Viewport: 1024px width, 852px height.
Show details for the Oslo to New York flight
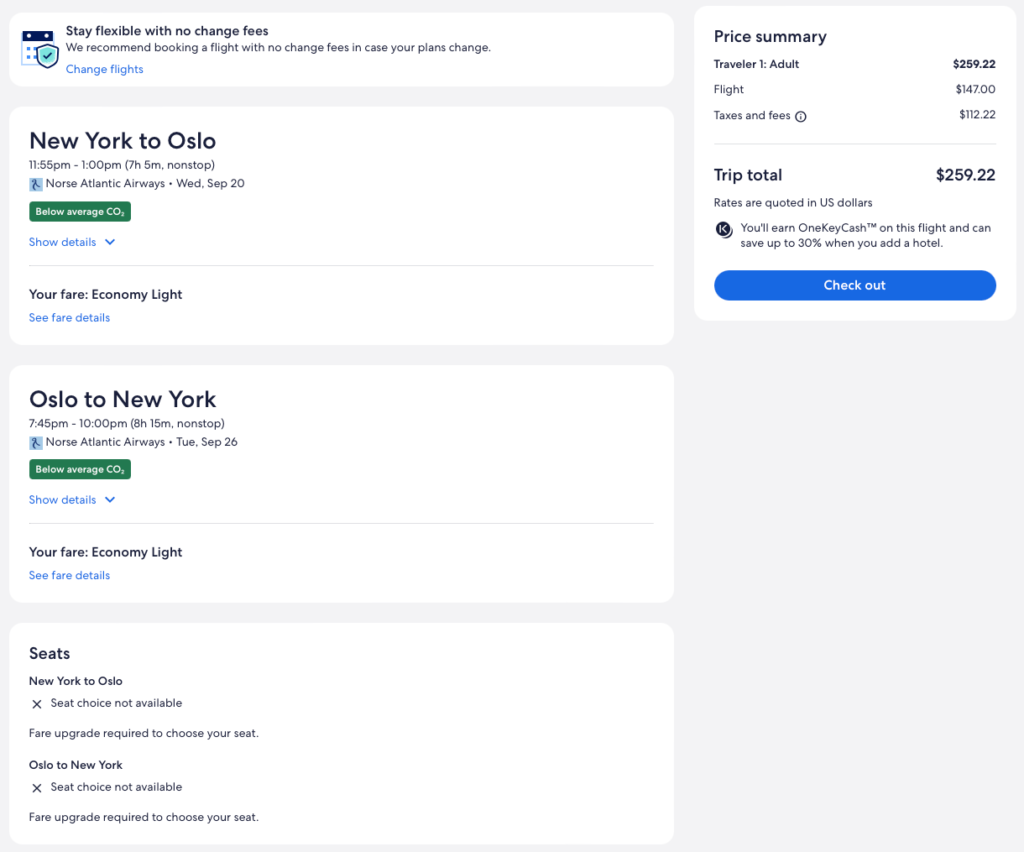pyautogui.click(x=72, y=500)
